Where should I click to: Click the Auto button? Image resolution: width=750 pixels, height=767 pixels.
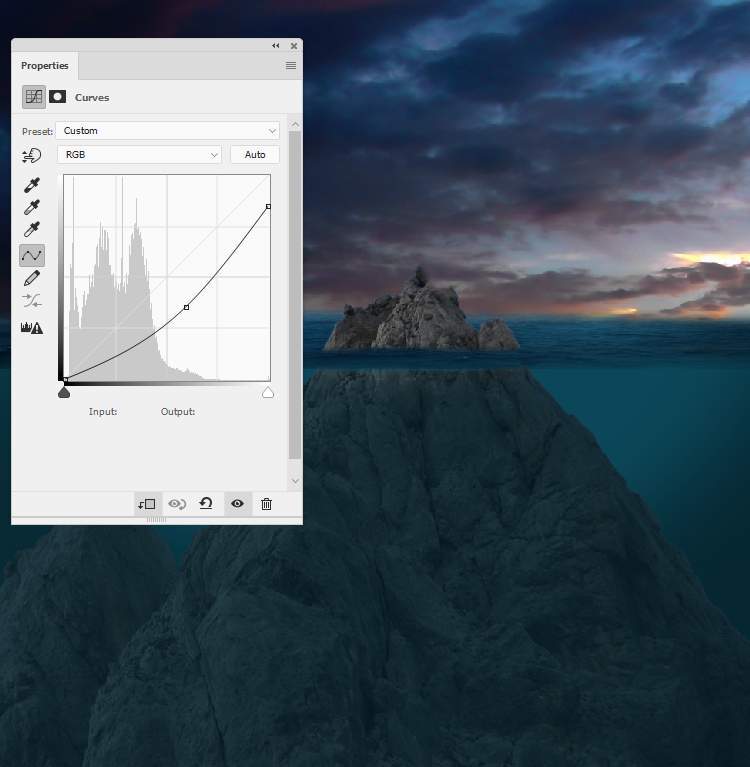[255, 155]
